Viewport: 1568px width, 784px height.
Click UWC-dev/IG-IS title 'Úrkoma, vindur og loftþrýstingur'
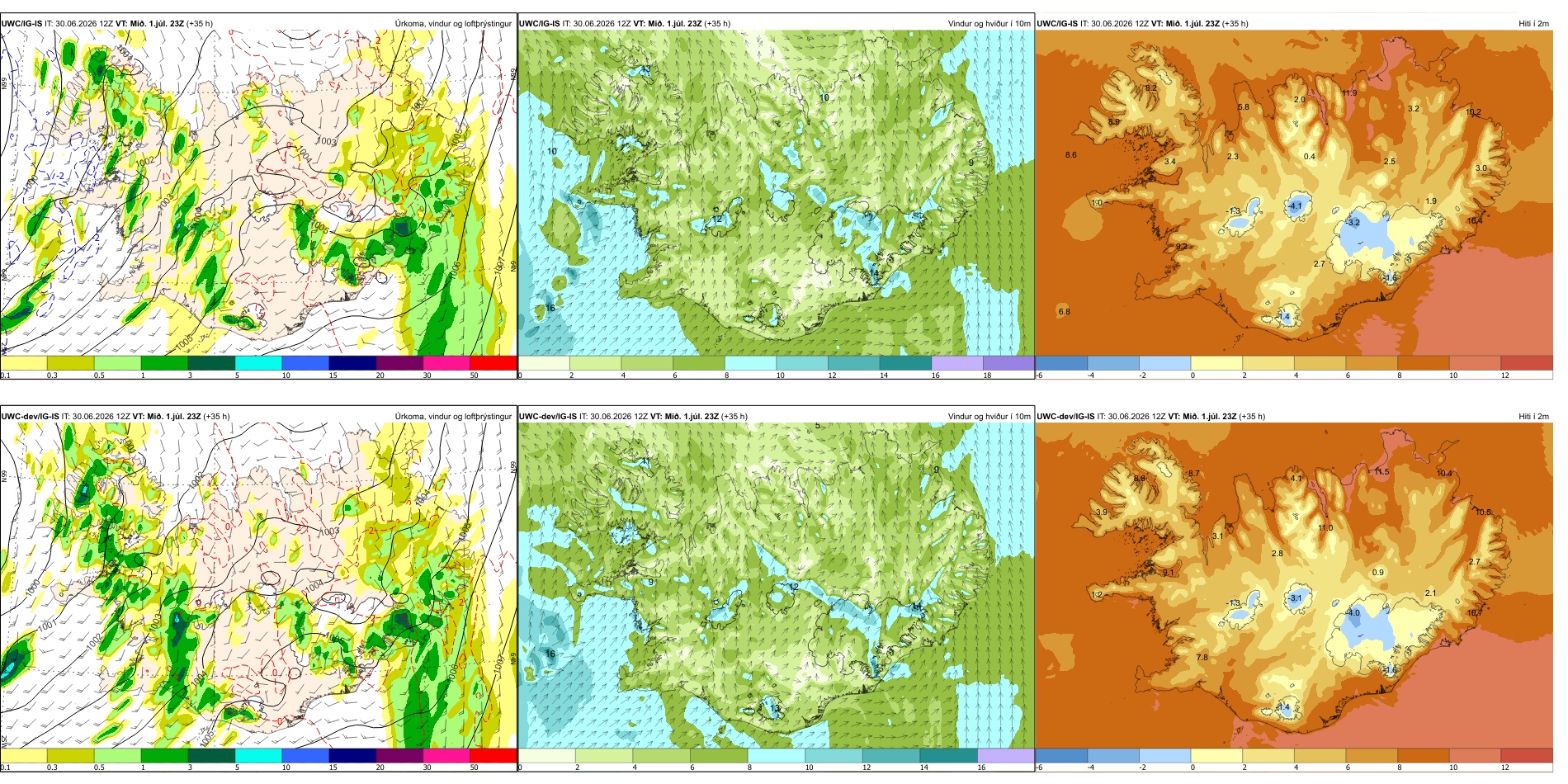[453, 416]
